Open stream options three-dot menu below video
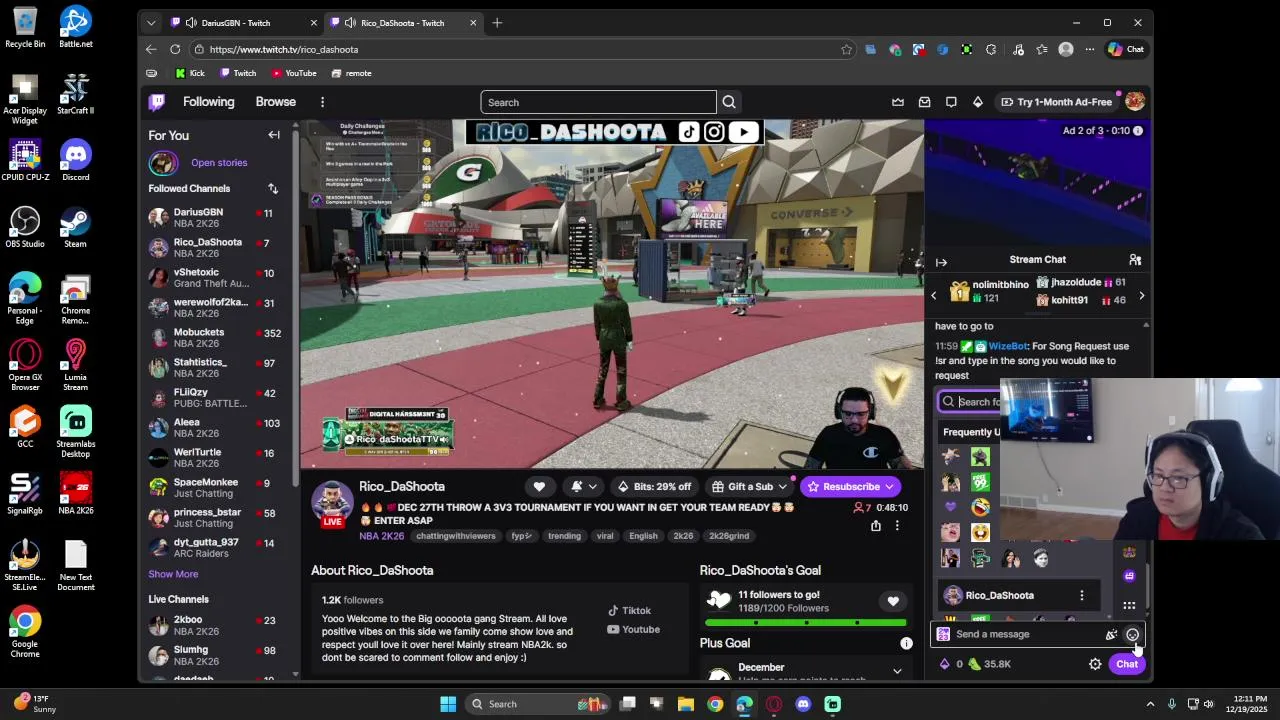The image size is (1280, 720). 897,526
